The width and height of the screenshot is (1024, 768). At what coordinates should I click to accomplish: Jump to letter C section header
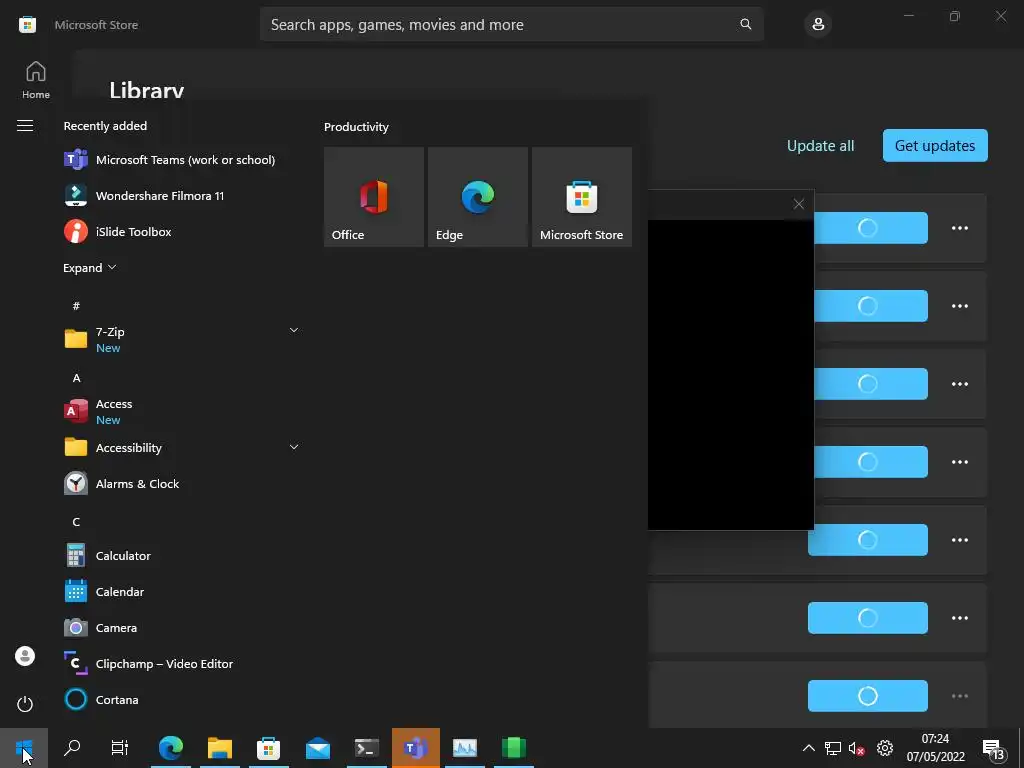click(76, 522)
